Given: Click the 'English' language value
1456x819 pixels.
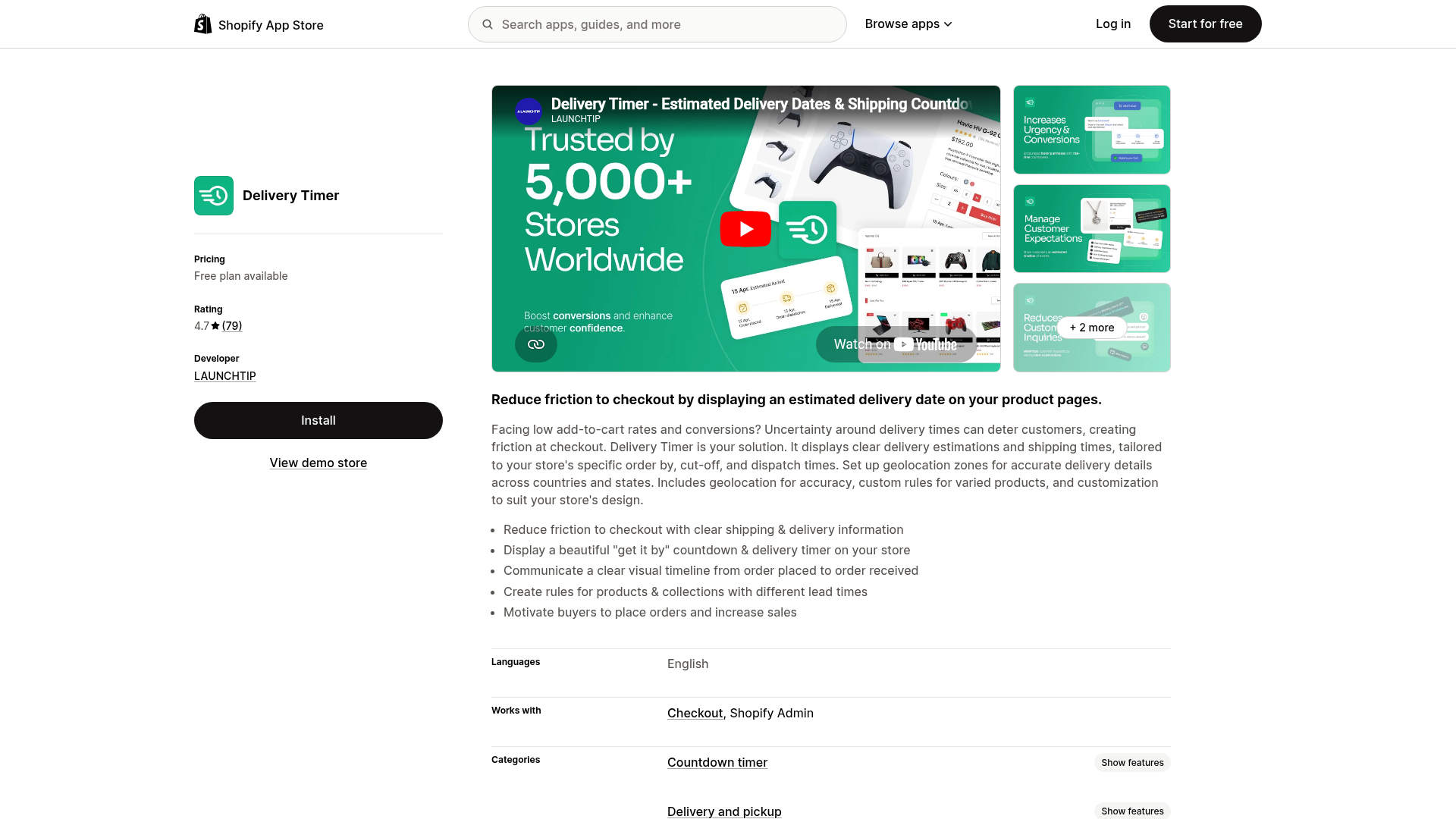Looking at the screenshot, I should [688, 664].
